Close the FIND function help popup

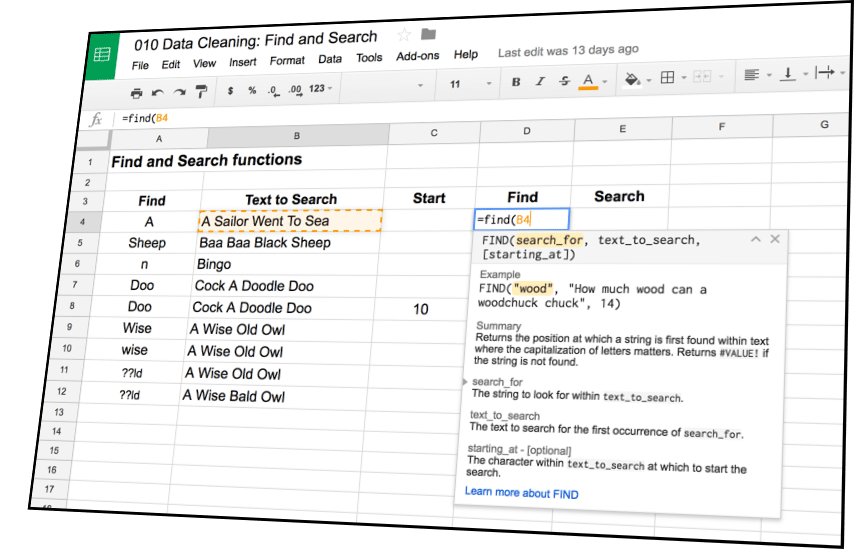[x=775, y=239]
